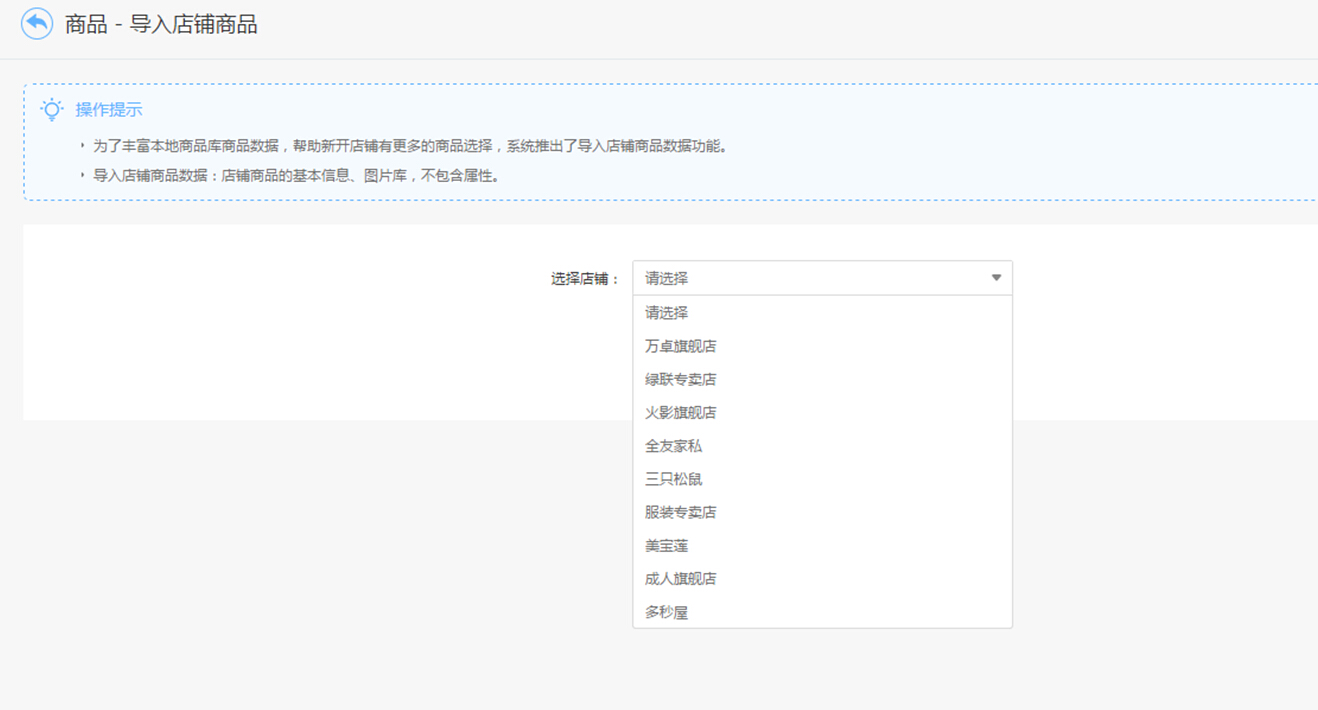Viewport: 1318px width, 710px height.
Task: Click the tip starting 导入店铺商品数据
Action: [x=296, y=176]
